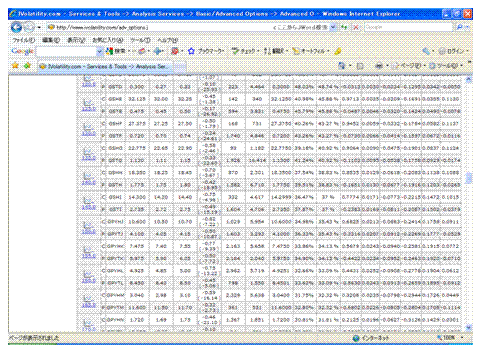The width and height of the screenshot is (480, 360).
Task: Click the table cell showing 27.375
Action: click(137, 124)
